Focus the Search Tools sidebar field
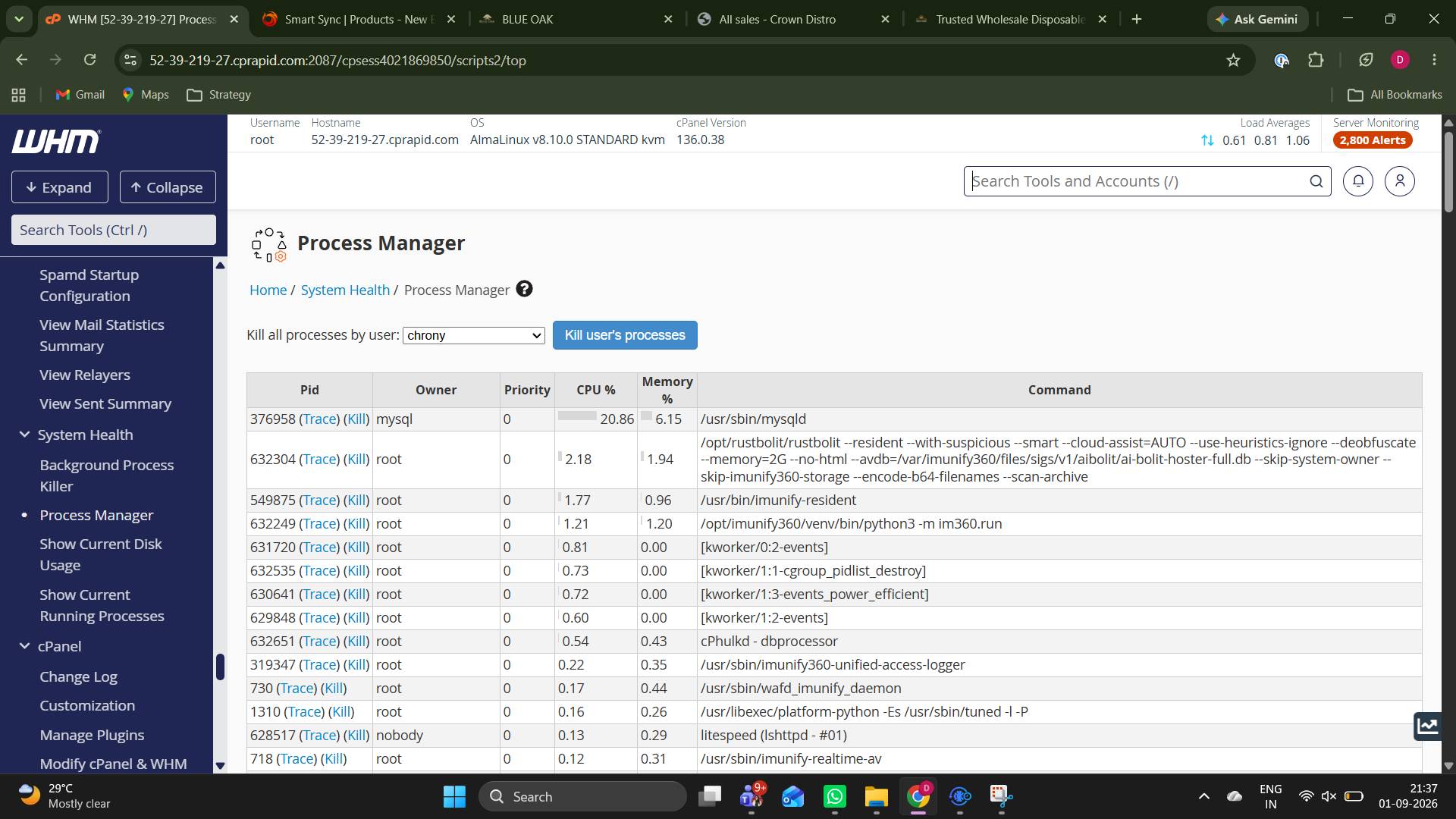The height and width of the screenshot is (819, 1456). 114,230
